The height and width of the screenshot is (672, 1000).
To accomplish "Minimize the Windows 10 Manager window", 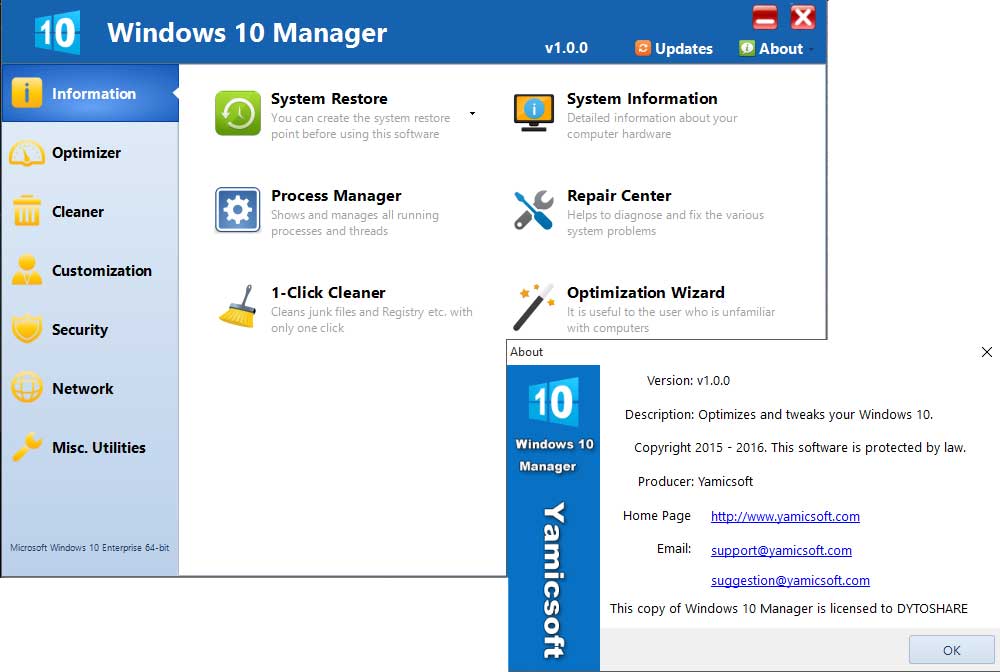I will pos(765,17).
